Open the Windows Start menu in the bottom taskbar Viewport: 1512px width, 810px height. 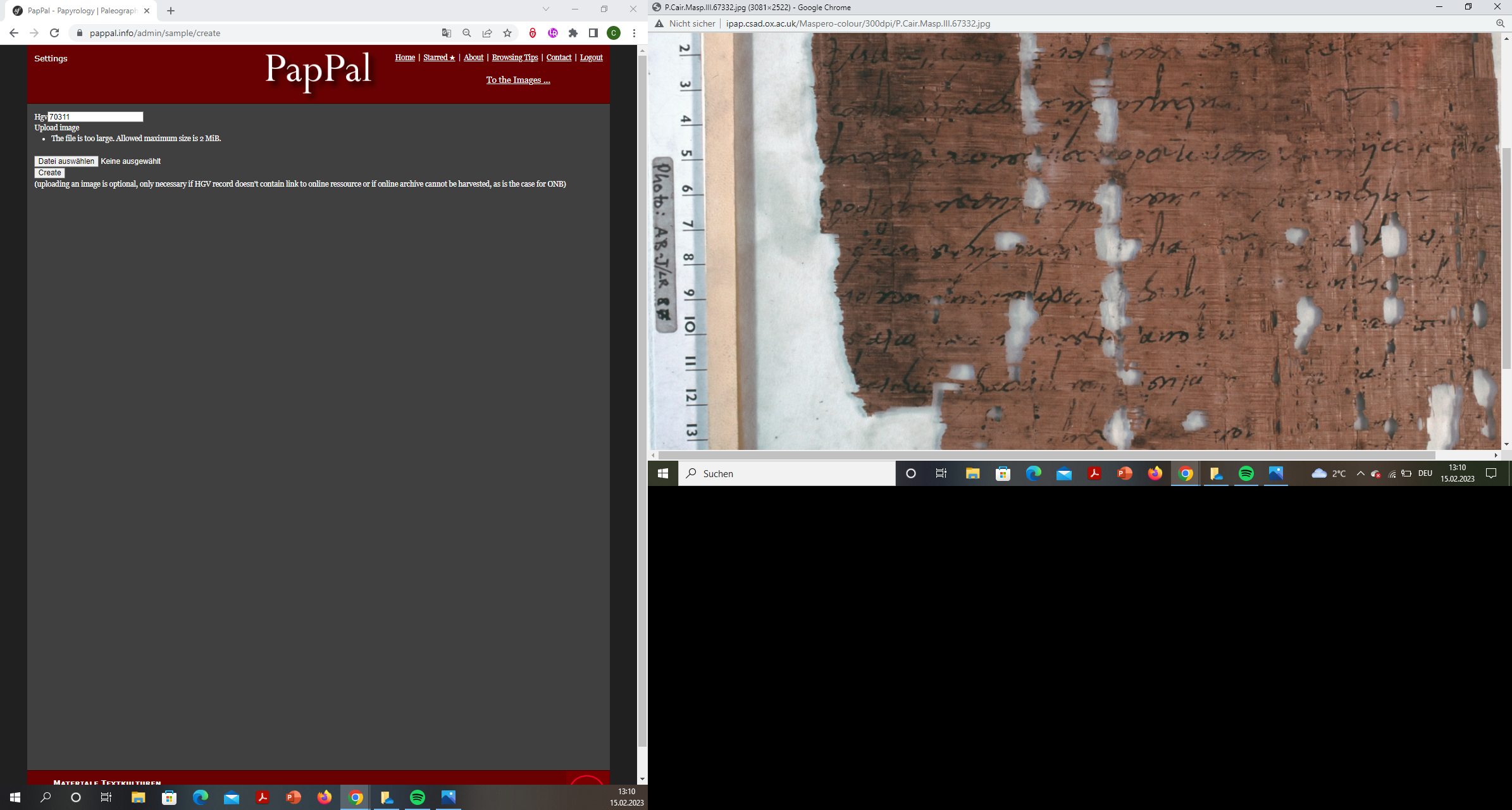coord(15,797)
